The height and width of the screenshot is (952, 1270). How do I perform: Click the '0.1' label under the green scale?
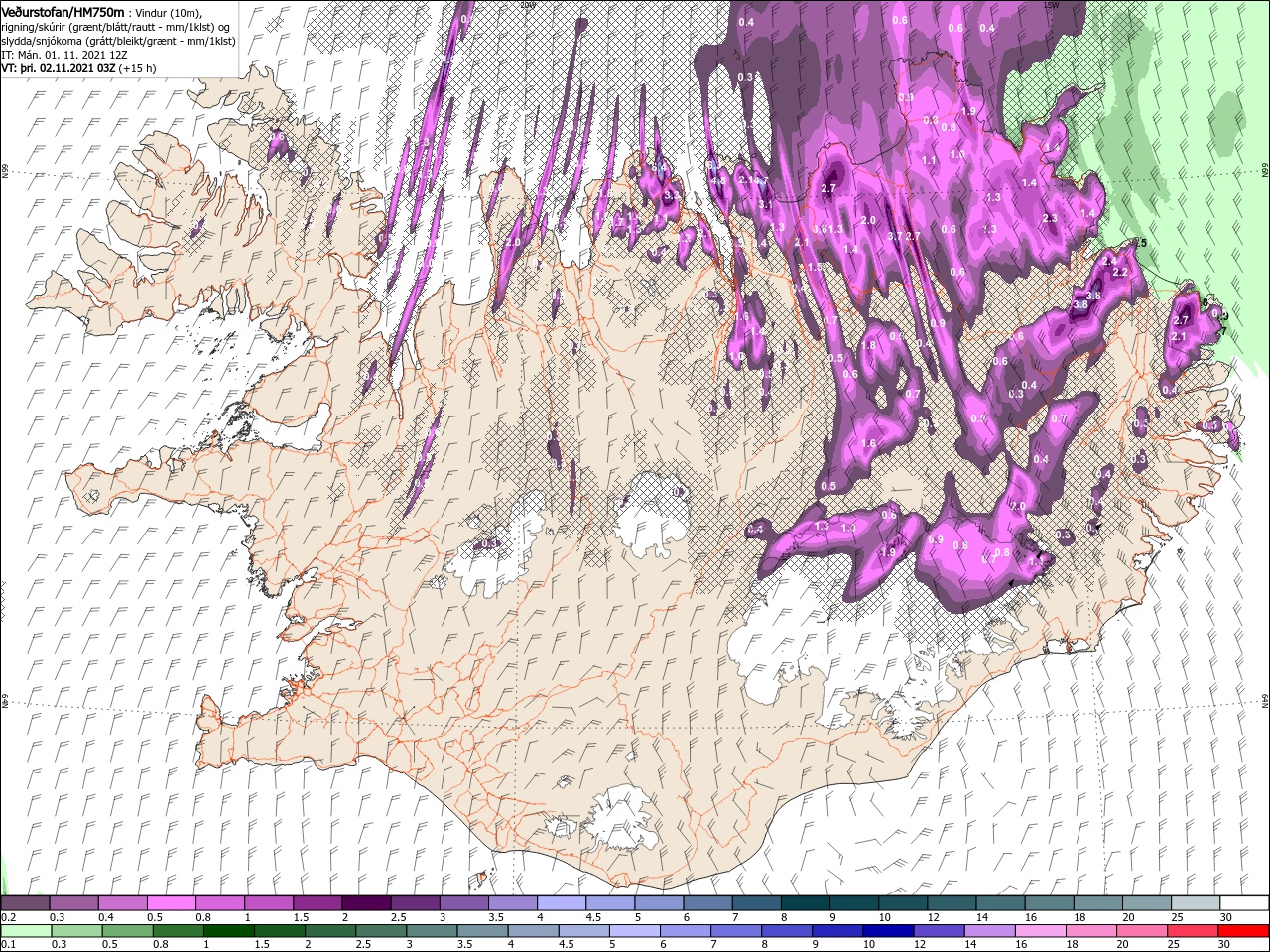(x=9, y=945)
